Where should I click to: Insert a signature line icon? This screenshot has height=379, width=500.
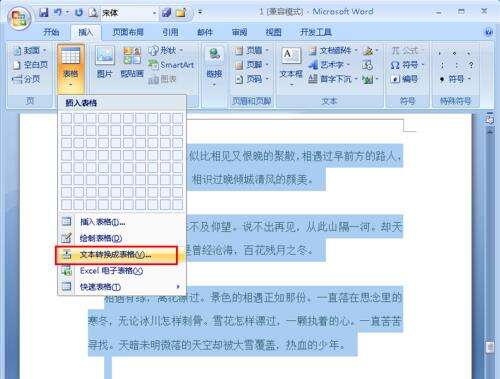[370, 50]
